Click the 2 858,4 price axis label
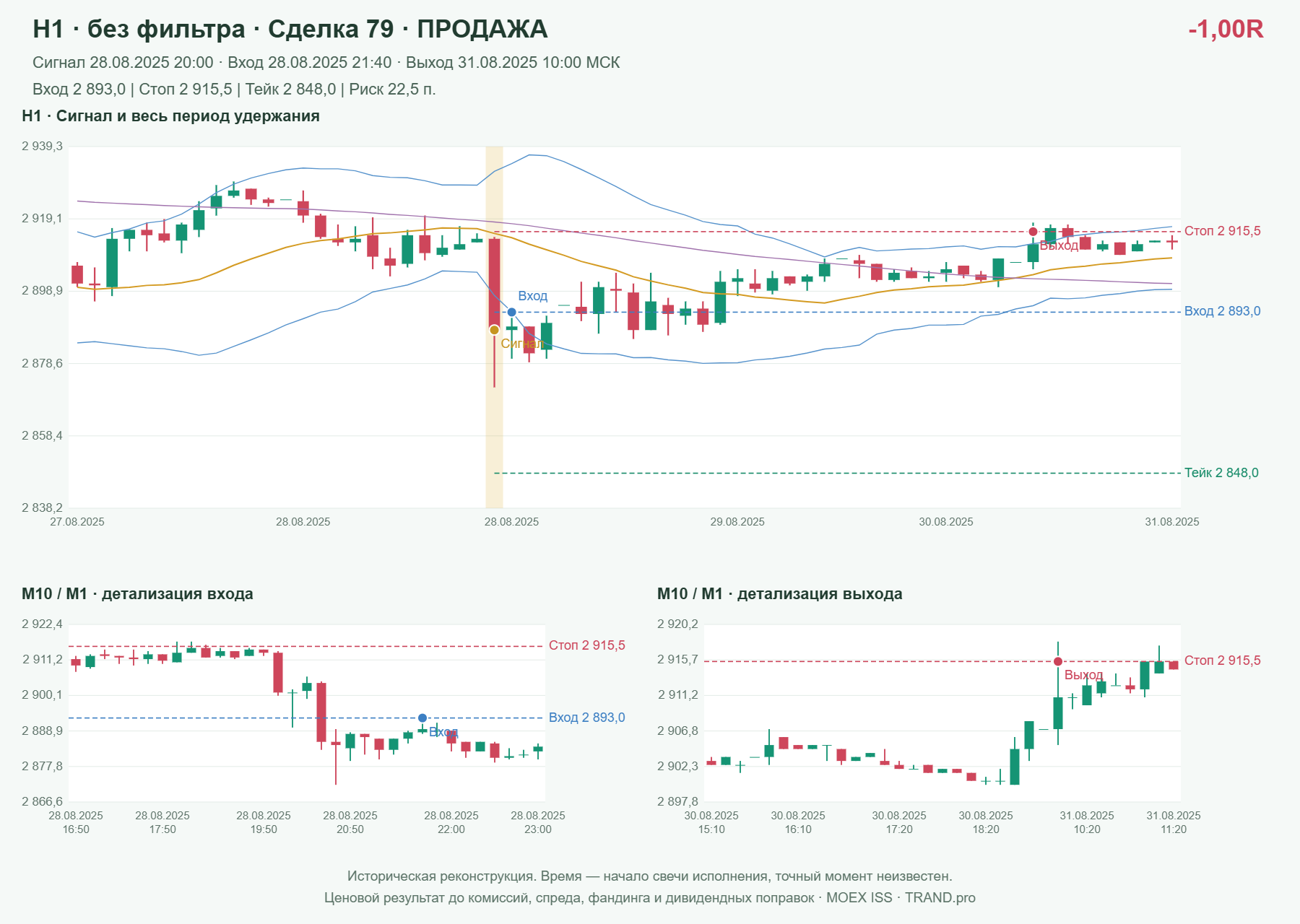Image resolution: width=1300 pixels, height=924 pixels. [42, 436]
